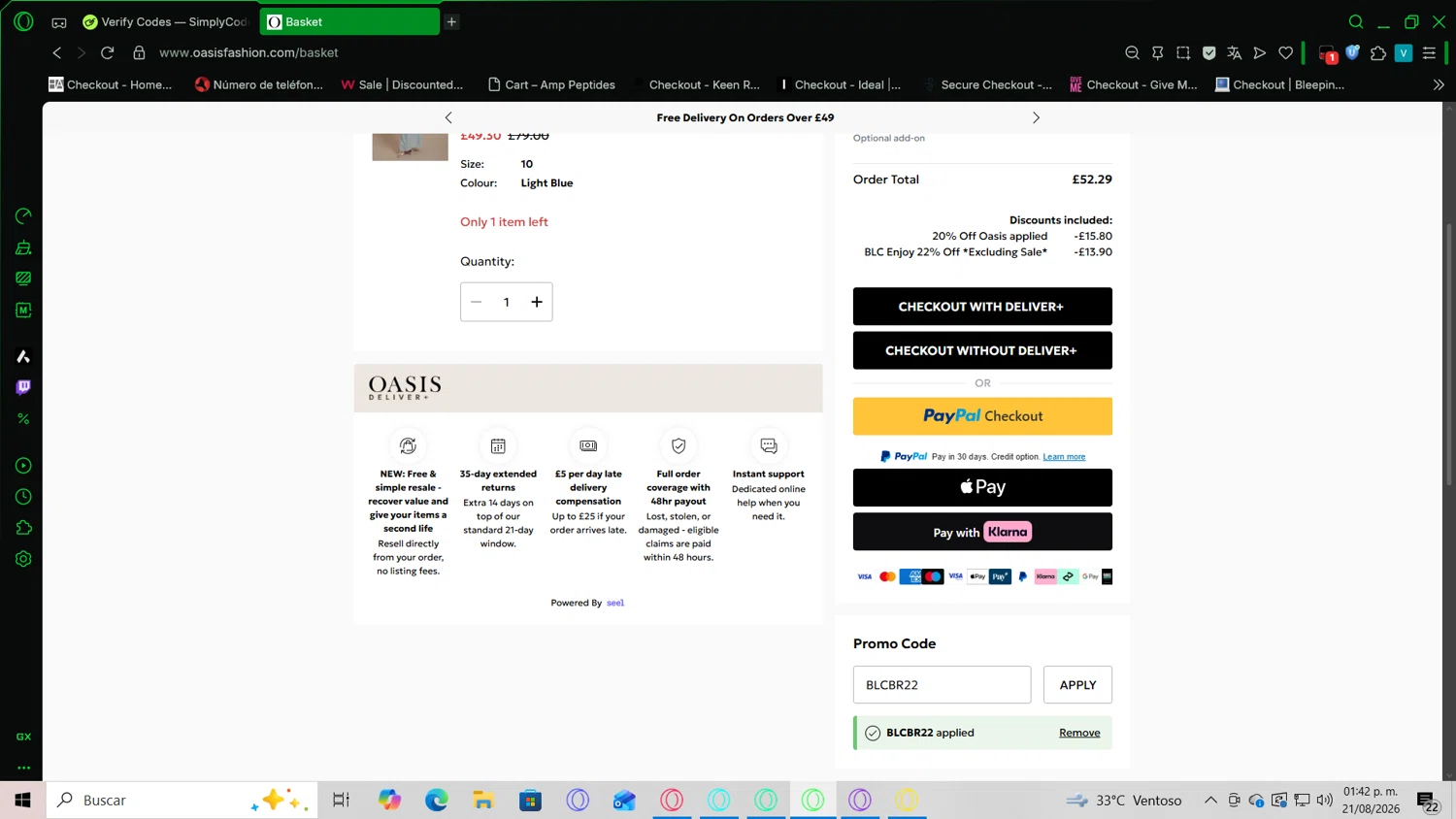Viewport: 1456px width, 819px height.
Task: Open Sale | Discounted bookmark
Action: (x=402, y=84)
